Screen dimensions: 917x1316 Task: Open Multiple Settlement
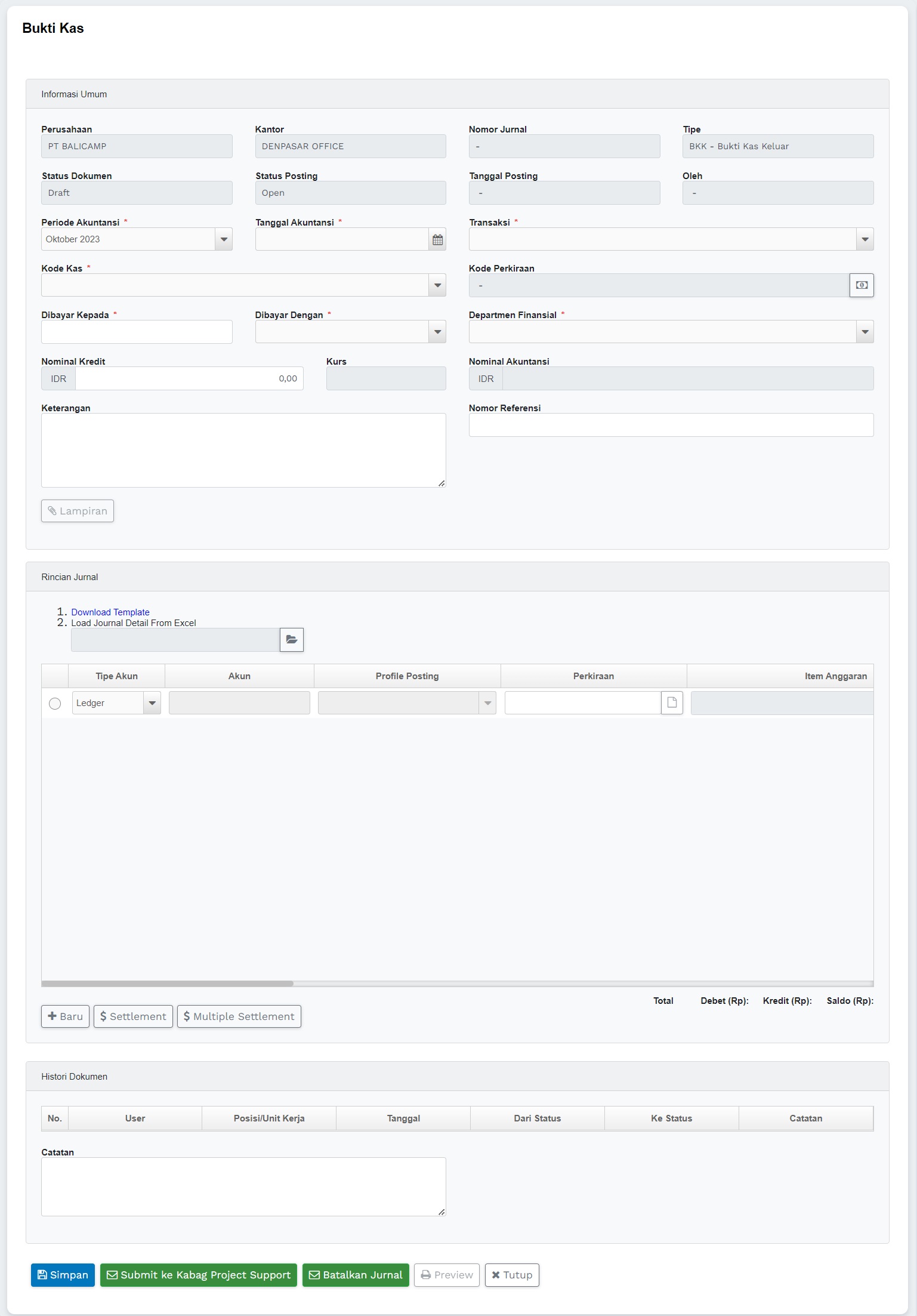(239, 1016)
